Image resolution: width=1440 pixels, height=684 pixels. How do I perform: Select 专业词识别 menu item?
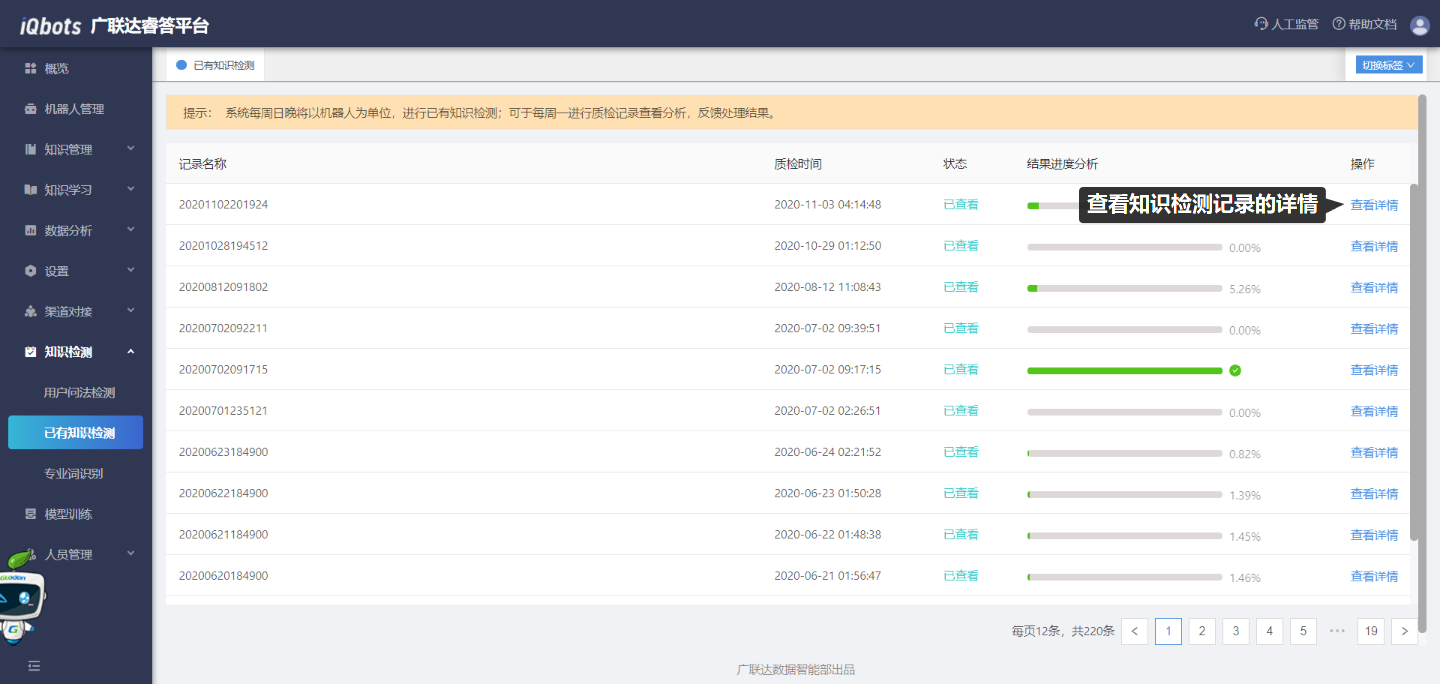[73, 473]
